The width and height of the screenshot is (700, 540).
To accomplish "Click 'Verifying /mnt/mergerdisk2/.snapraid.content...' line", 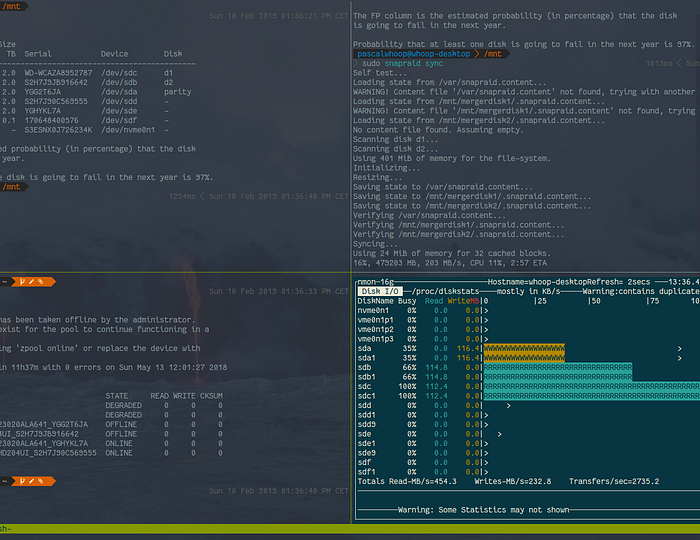I will [x=458, y=234].
